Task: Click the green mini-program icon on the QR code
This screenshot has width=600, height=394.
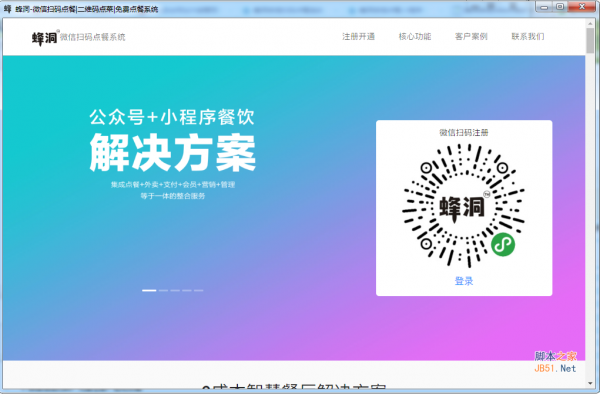Action: coord(503,244)
